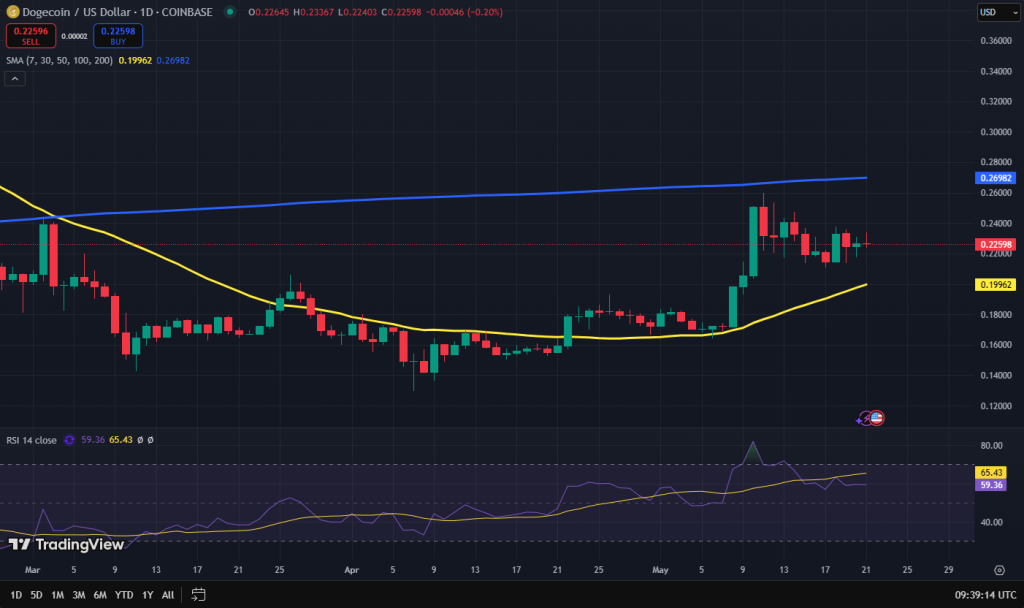Viewport: 1024px width, 608px height.
Task: Click the May label on the time axis
Action: point(660,570)
